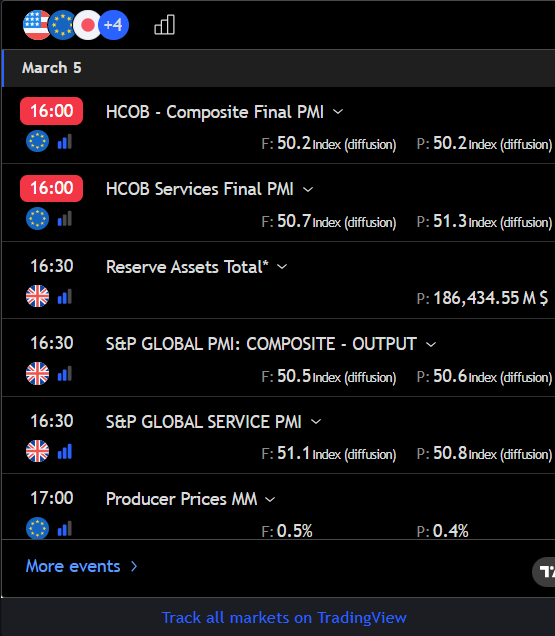Open the More events link
The image size is (555, 636).
(x=82, y=566)
